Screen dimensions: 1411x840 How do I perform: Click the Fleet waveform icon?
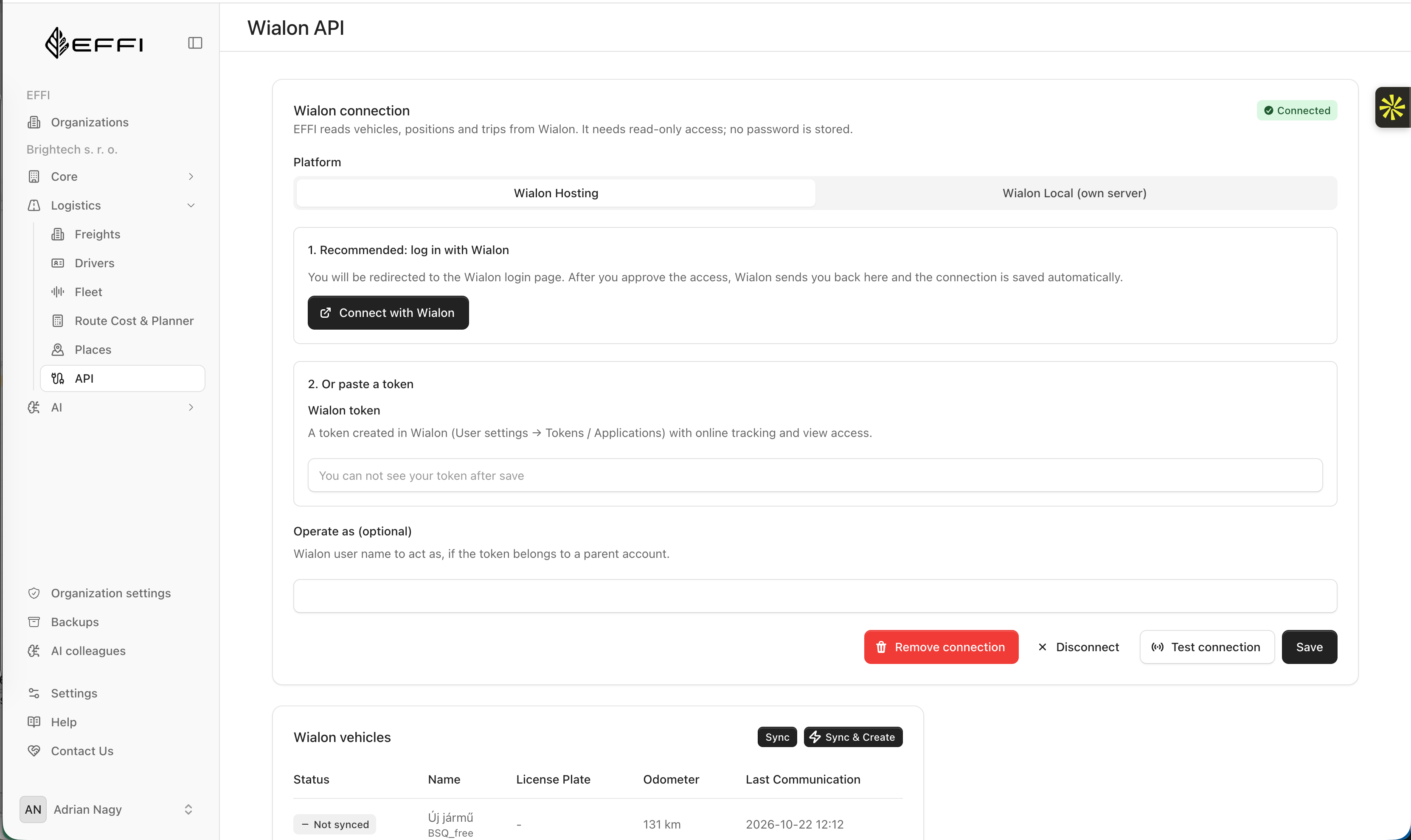58,292
